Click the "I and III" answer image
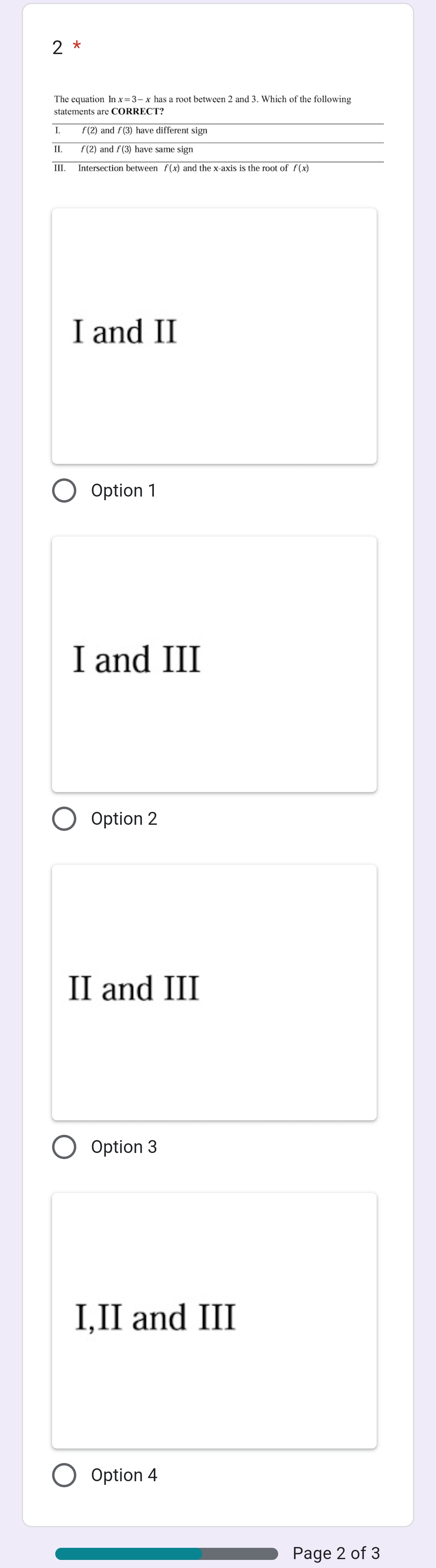The height and width of the screenshot is (1568, 436). click(x=214, y=664)
